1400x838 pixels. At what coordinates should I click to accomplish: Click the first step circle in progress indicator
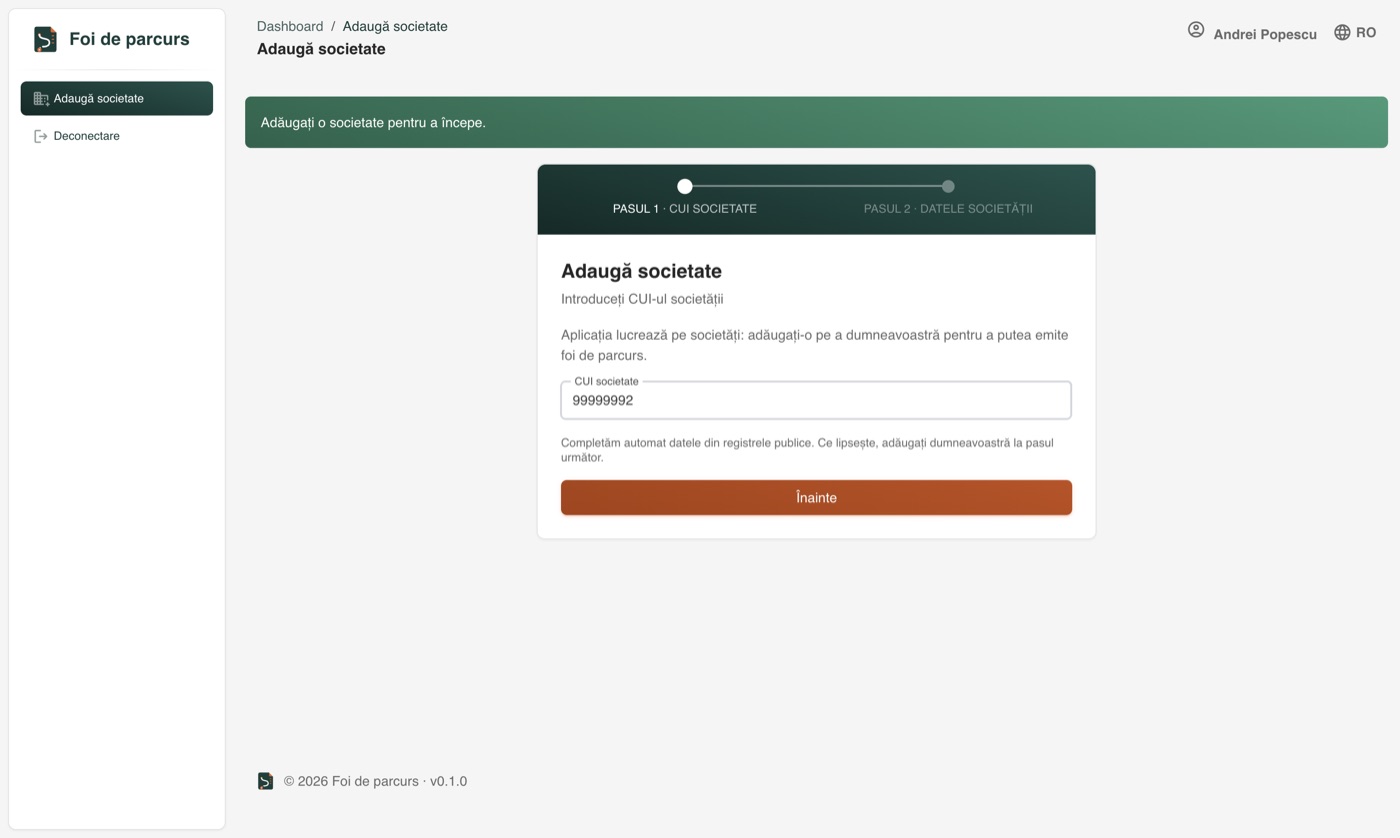click(685, 186)
